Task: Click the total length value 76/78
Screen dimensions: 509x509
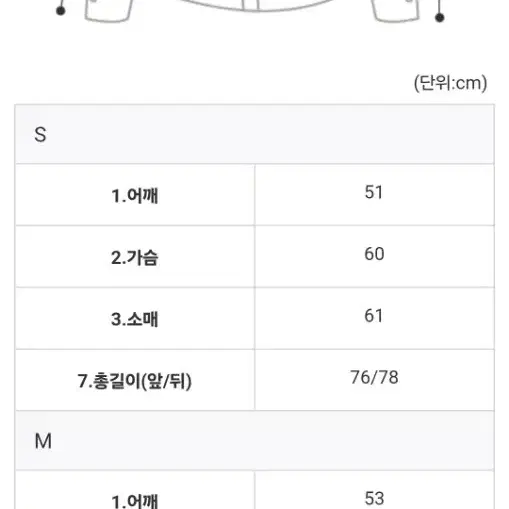Action: pos(374,377)
